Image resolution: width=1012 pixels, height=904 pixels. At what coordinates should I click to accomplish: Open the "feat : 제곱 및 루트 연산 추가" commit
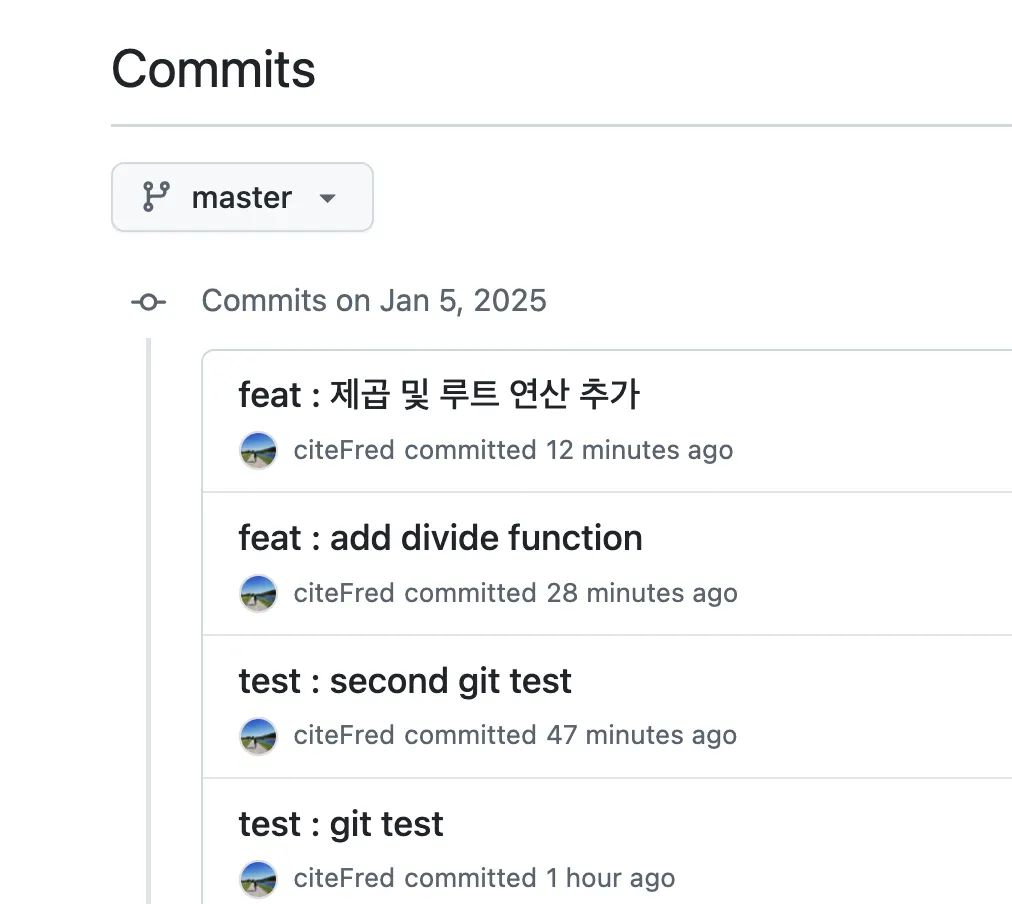pyautogui.click(x=438, y=395)
